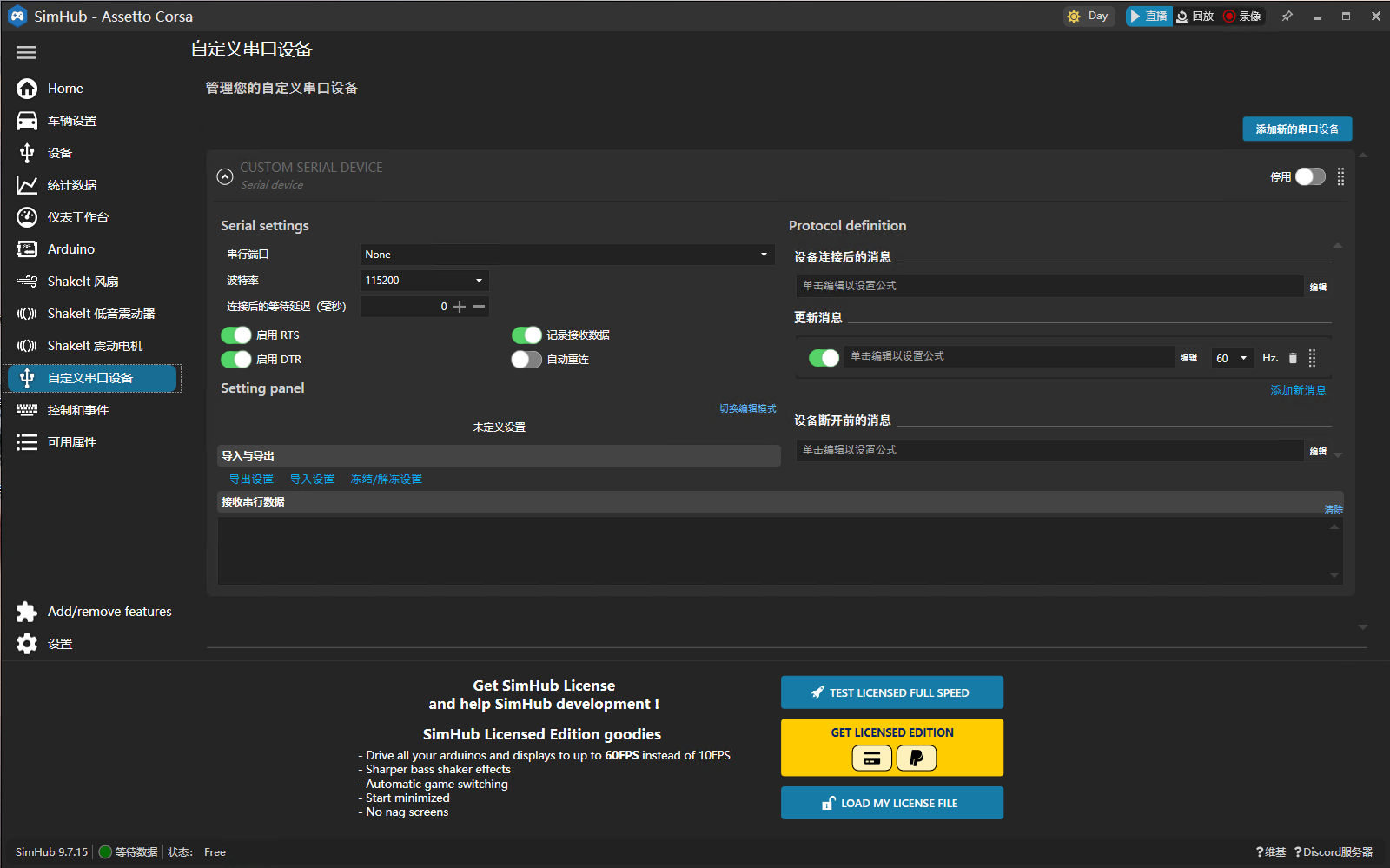The width and height of the screenshot is (1390, 868).
Task: Click 编辑 for 设备连接后的消息
Action: [1318, 287]
